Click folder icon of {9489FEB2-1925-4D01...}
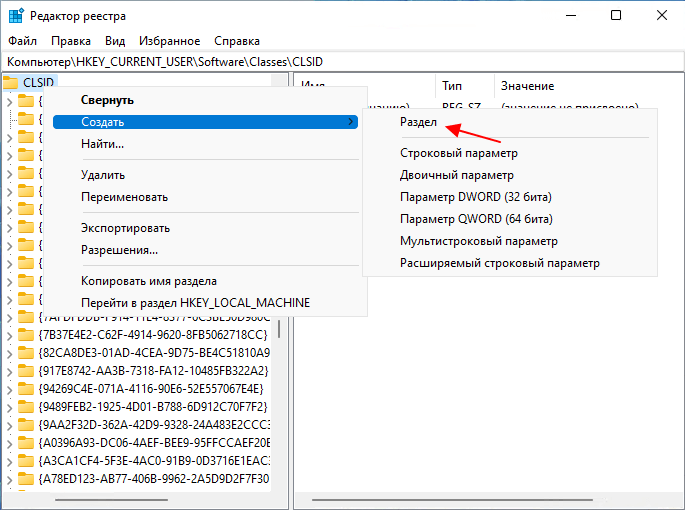Image resolution: width=685 pixels, height=510 pixels. tap(26, 407)
